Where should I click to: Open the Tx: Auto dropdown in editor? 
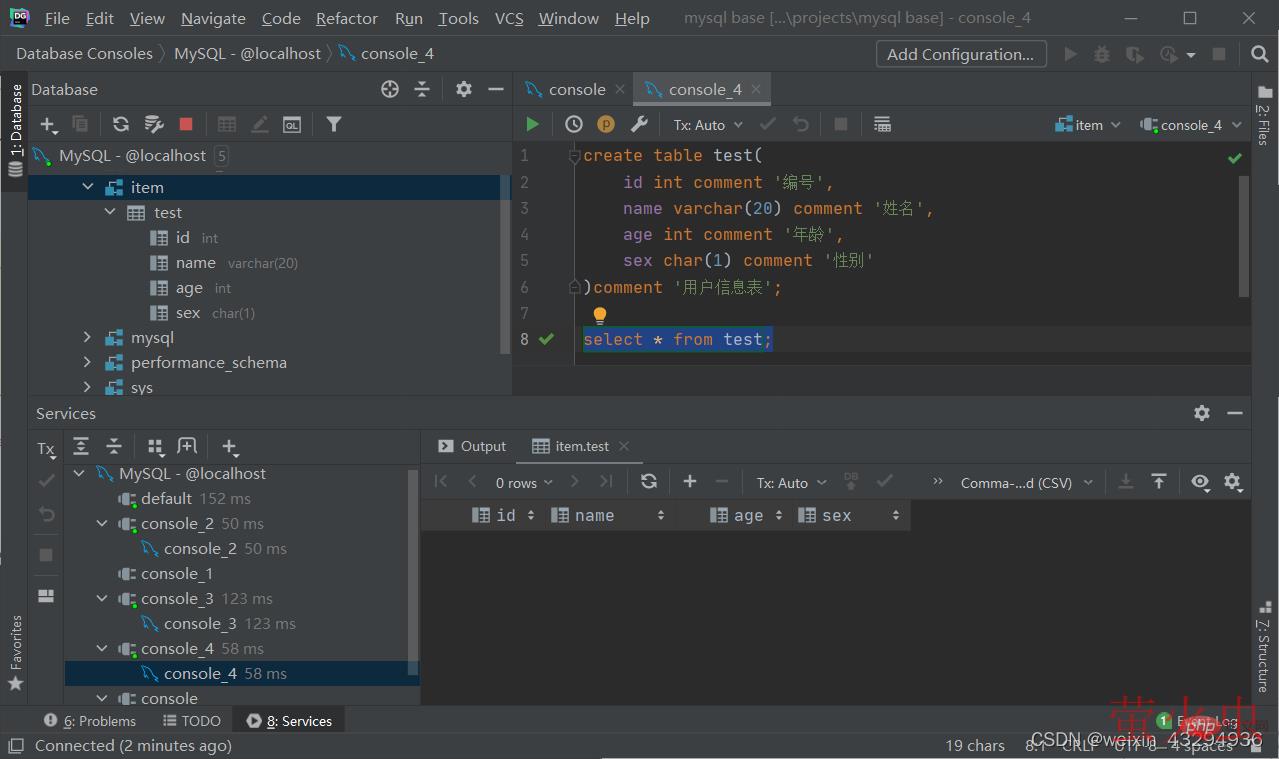tap(708, 125)
